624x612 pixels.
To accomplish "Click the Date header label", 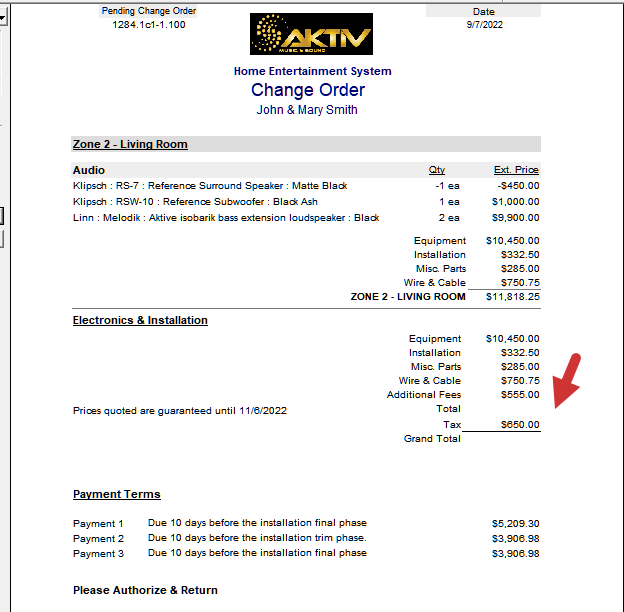I will pyautogui.click(x=484, y=12).
